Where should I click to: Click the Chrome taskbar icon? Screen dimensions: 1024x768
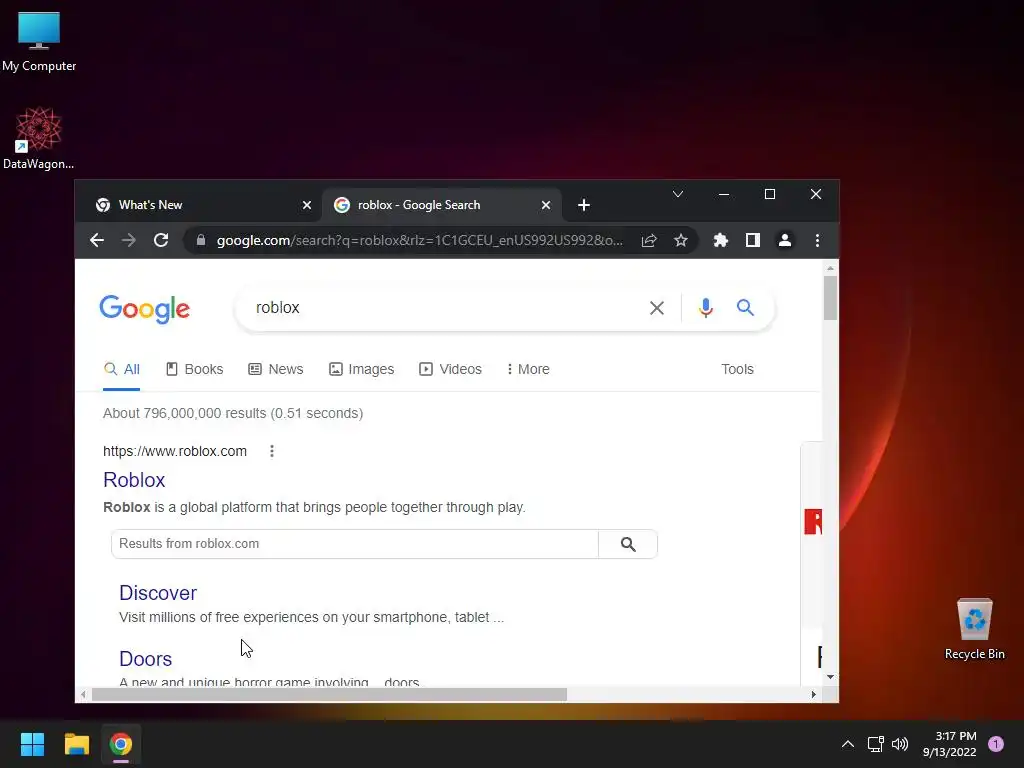pyautogui.click(x=121, y=744)
